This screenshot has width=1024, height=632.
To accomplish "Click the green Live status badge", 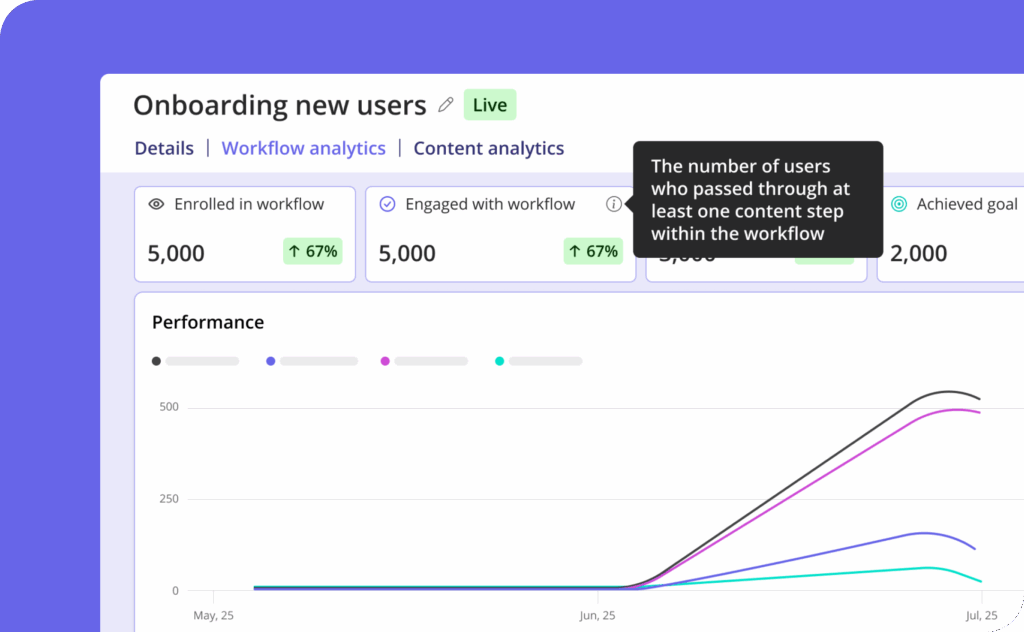I will [490, 105].
